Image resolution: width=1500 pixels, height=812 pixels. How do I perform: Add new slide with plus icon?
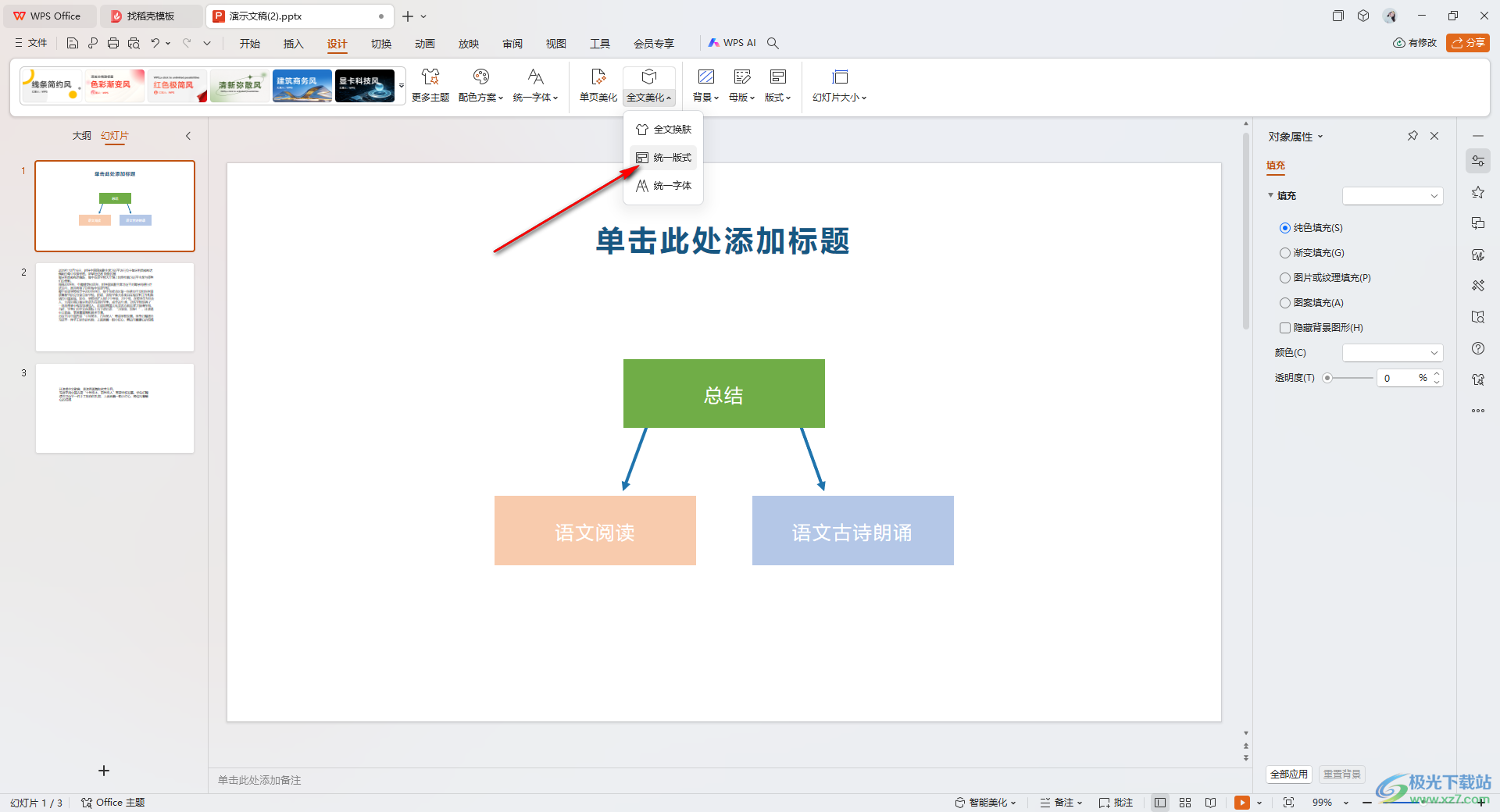click(104, 771)
